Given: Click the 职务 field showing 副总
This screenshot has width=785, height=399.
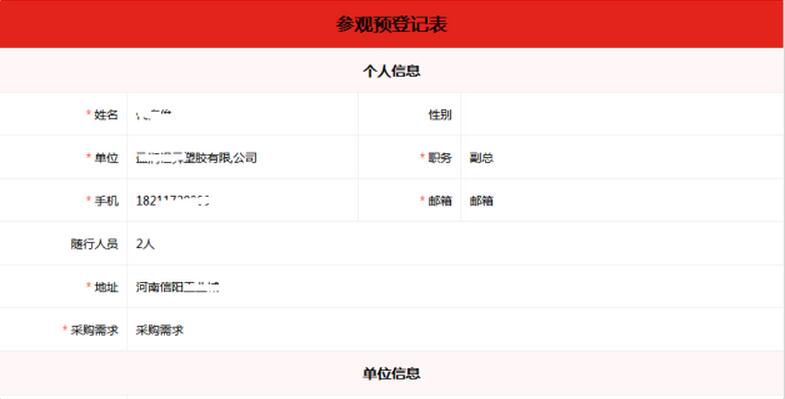Looking at the screenshot, I should (x=622, y=157).
